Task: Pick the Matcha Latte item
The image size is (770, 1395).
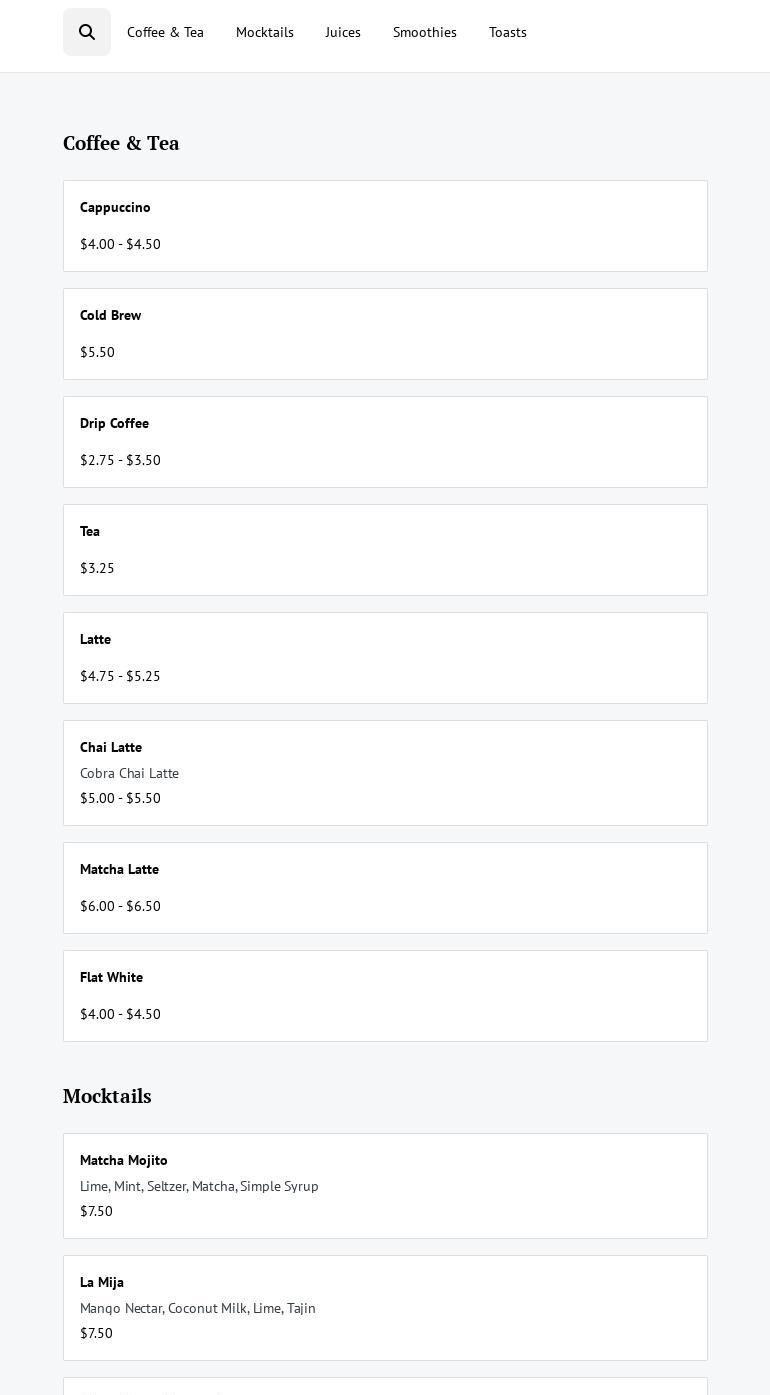Action: click(x=385, y=888)
